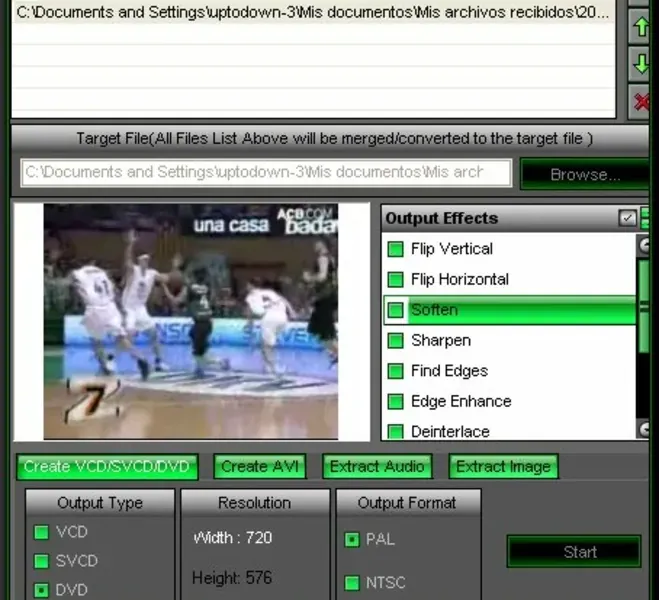This screenshot has width=659, height=600.
Task: Click the basketball video preview
Action: (191, 321)
